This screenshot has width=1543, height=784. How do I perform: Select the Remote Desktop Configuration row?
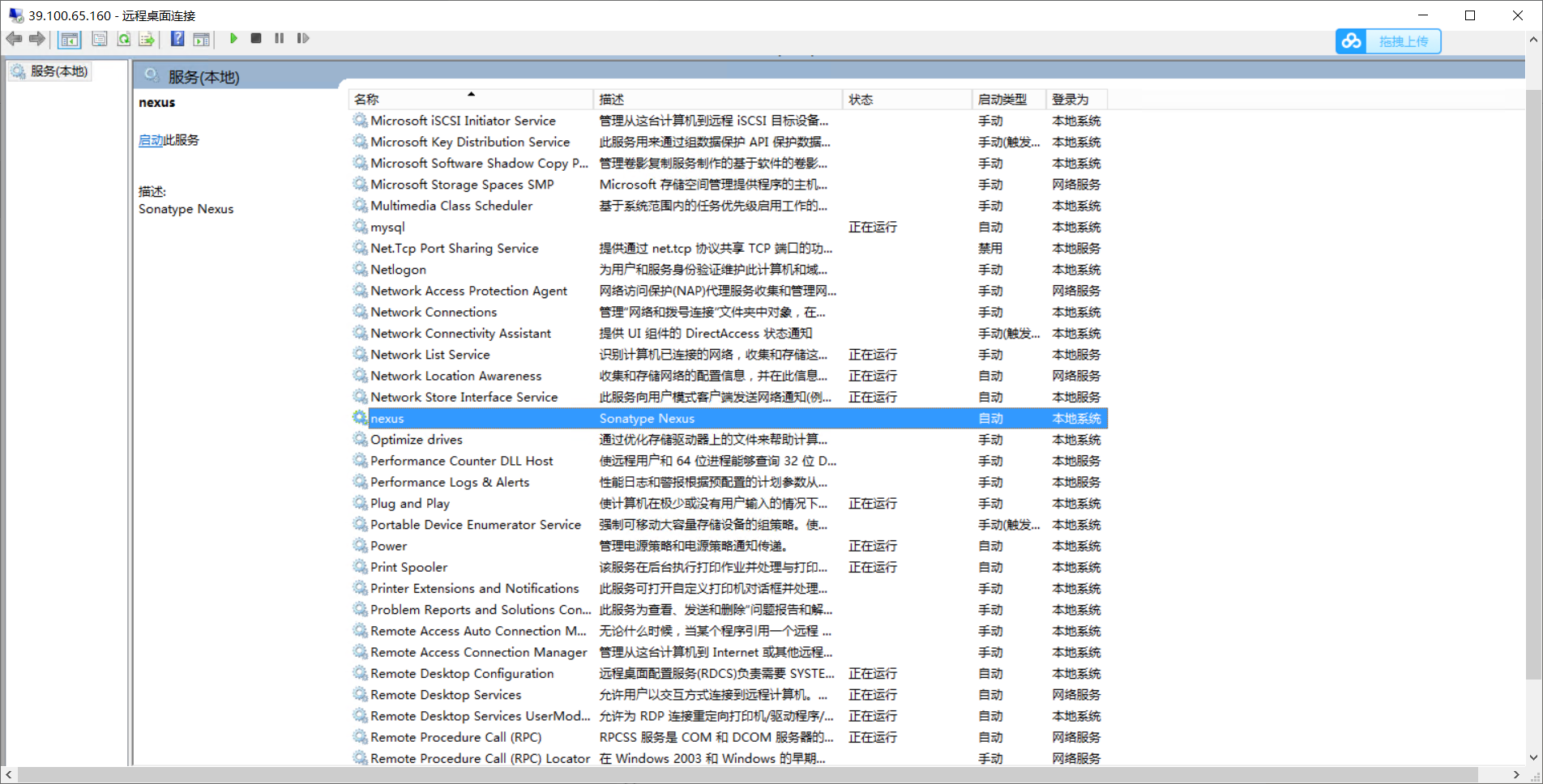(728, 673)
